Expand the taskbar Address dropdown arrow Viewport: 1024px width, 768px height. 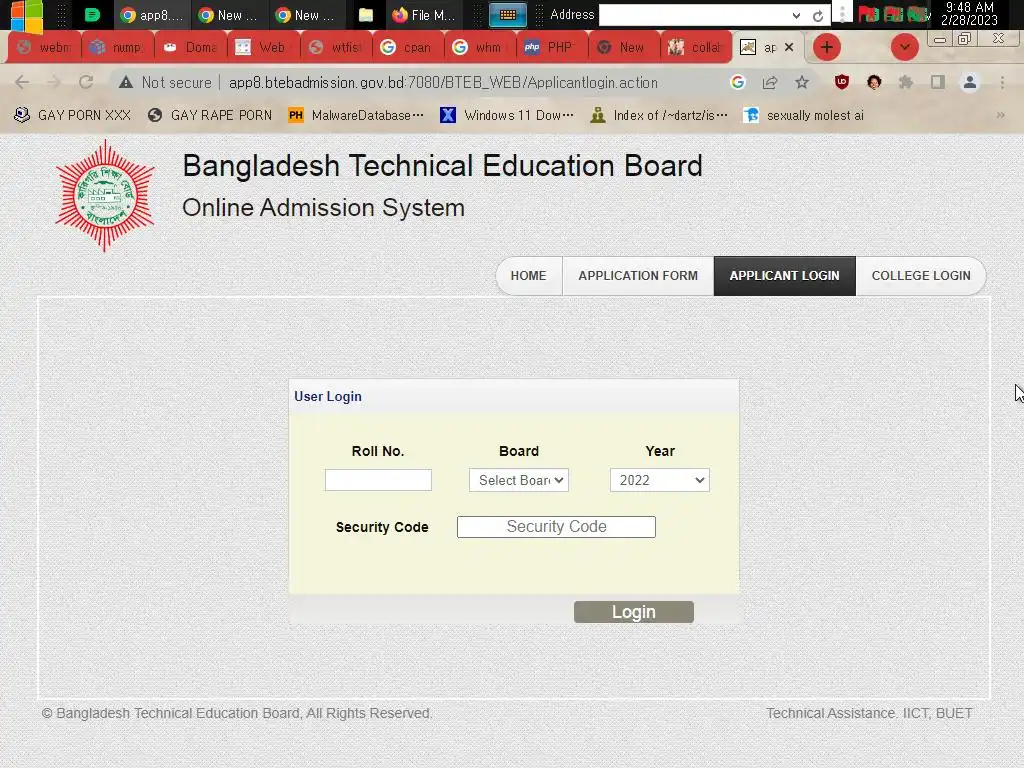796,16
